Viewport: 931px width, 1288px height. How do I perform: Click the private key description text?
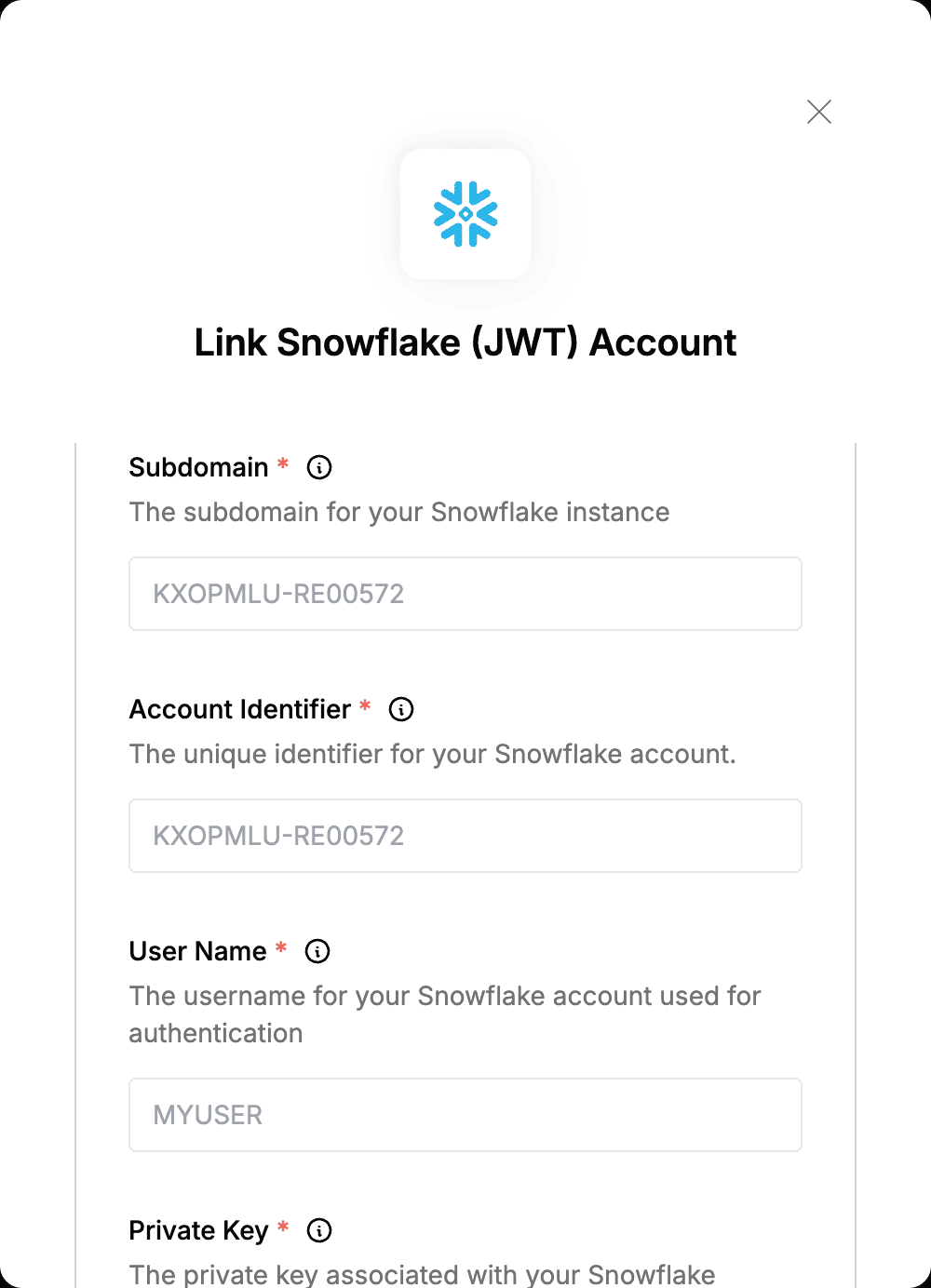(x=422, y=1274)
